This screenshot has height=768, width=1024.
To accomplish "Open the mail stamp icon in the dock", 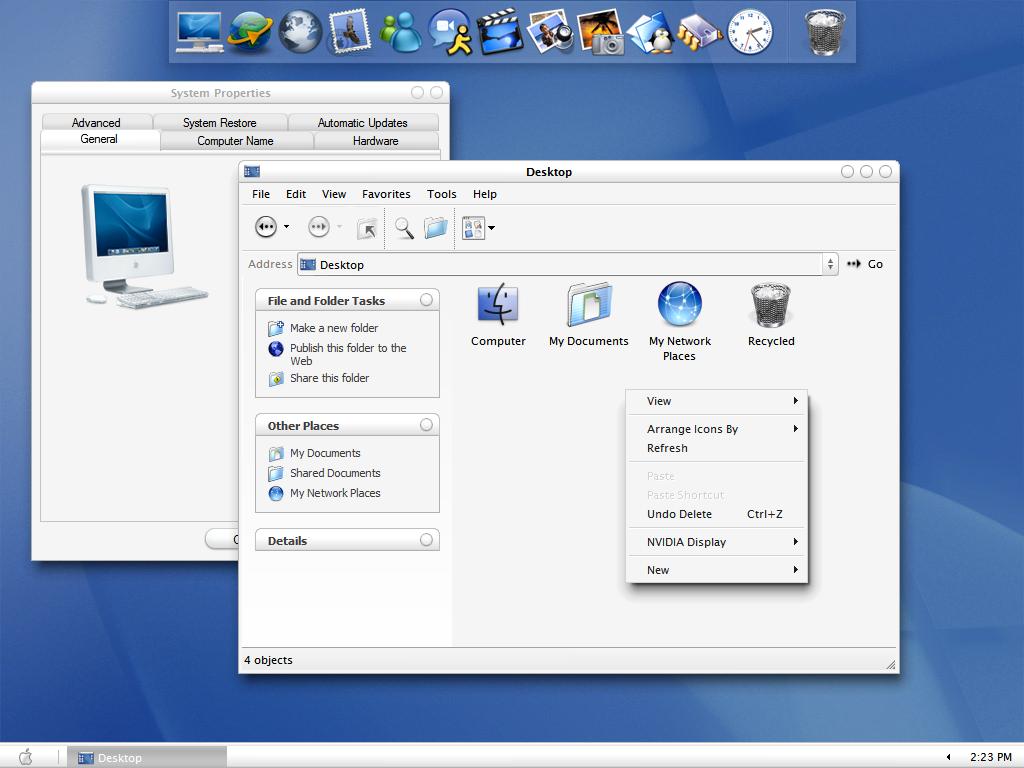I will [x=349, y=31].
